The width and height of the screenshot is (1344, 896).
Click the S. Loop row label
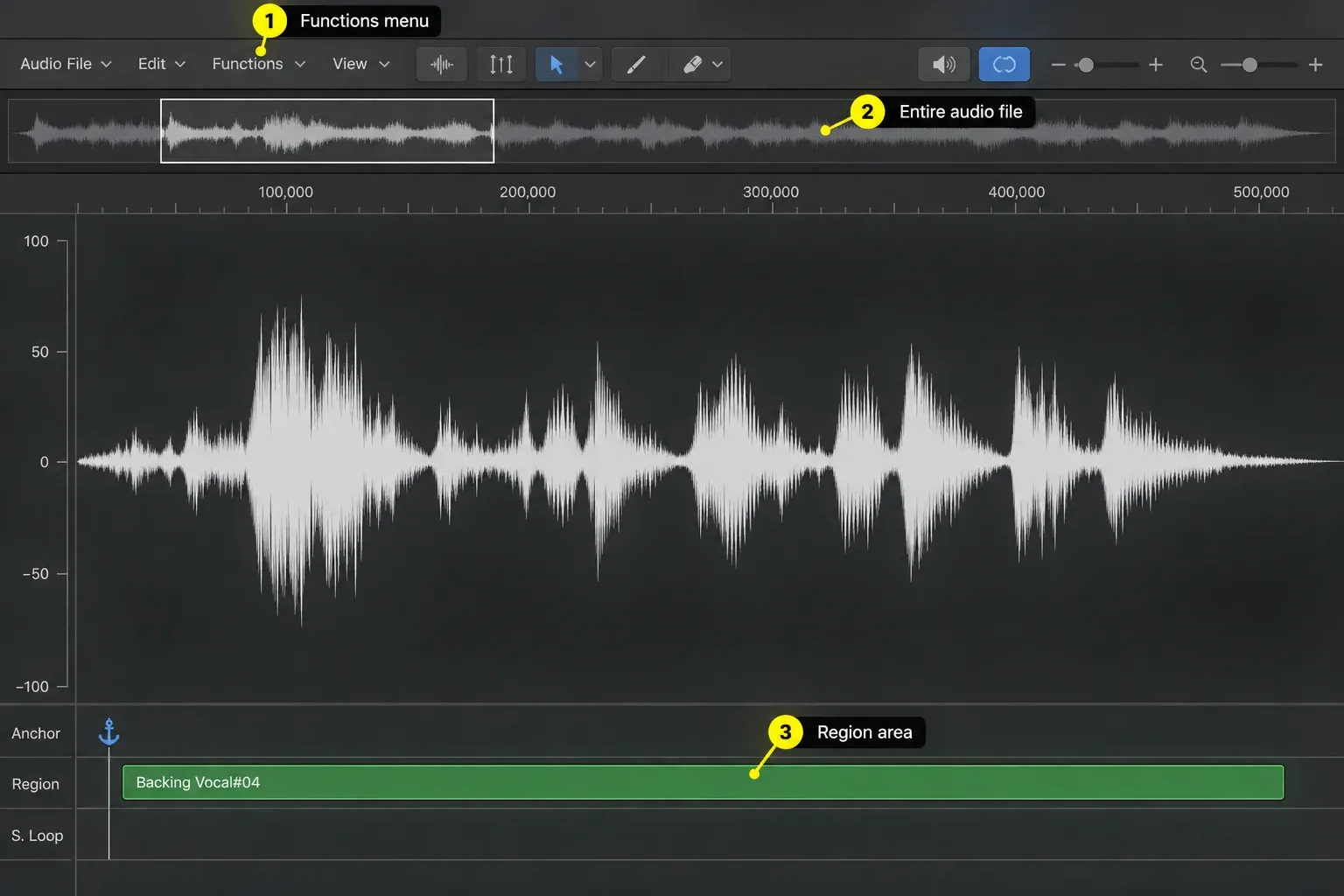click(38, 836)
